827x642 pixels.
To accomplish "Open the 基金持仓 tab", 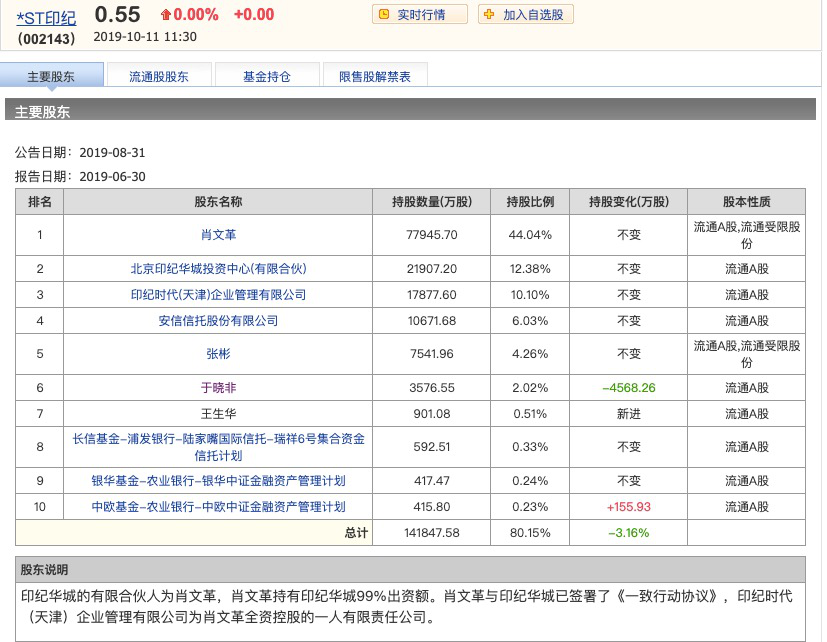I will click(267, 76).
